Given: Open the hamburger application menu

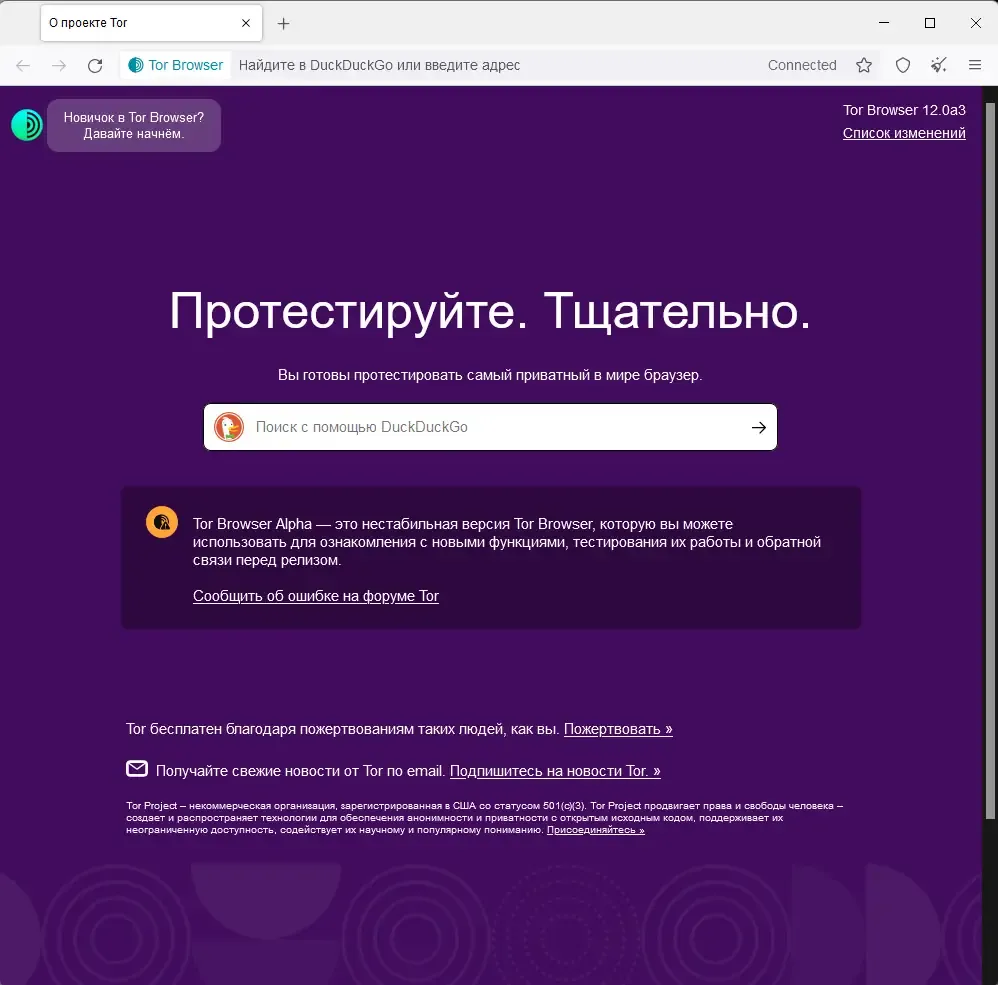Looking at the screenshot, I should [x=974, y=65].
